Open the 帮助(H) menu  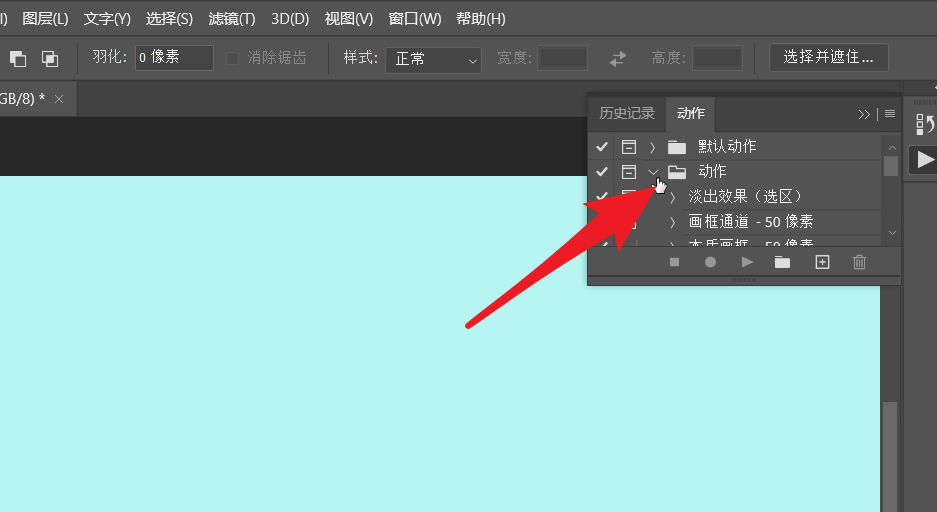tap(480, 19)
